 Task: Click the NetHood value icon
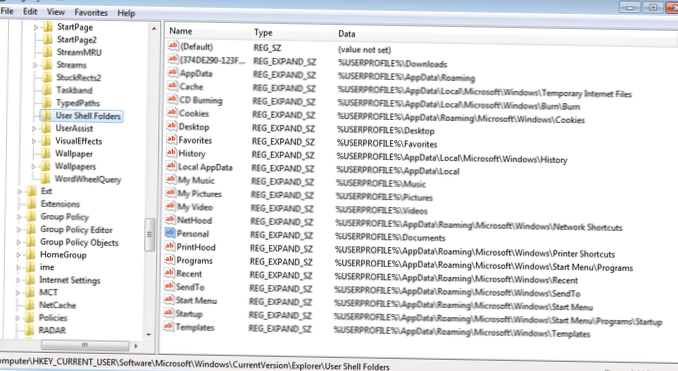(170, 220)
